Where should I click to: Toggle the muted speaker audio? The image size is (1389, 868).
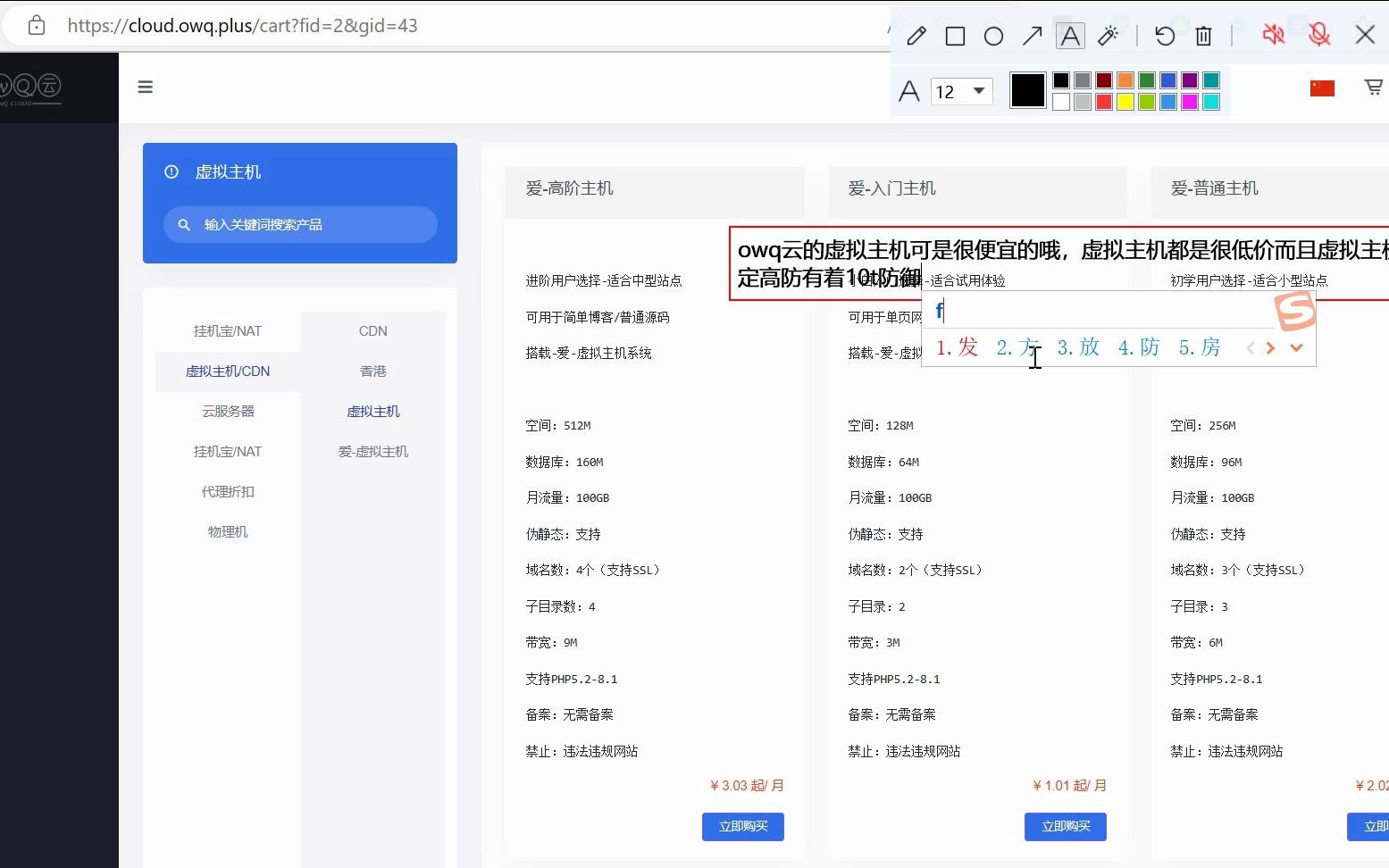[1274, 35]
